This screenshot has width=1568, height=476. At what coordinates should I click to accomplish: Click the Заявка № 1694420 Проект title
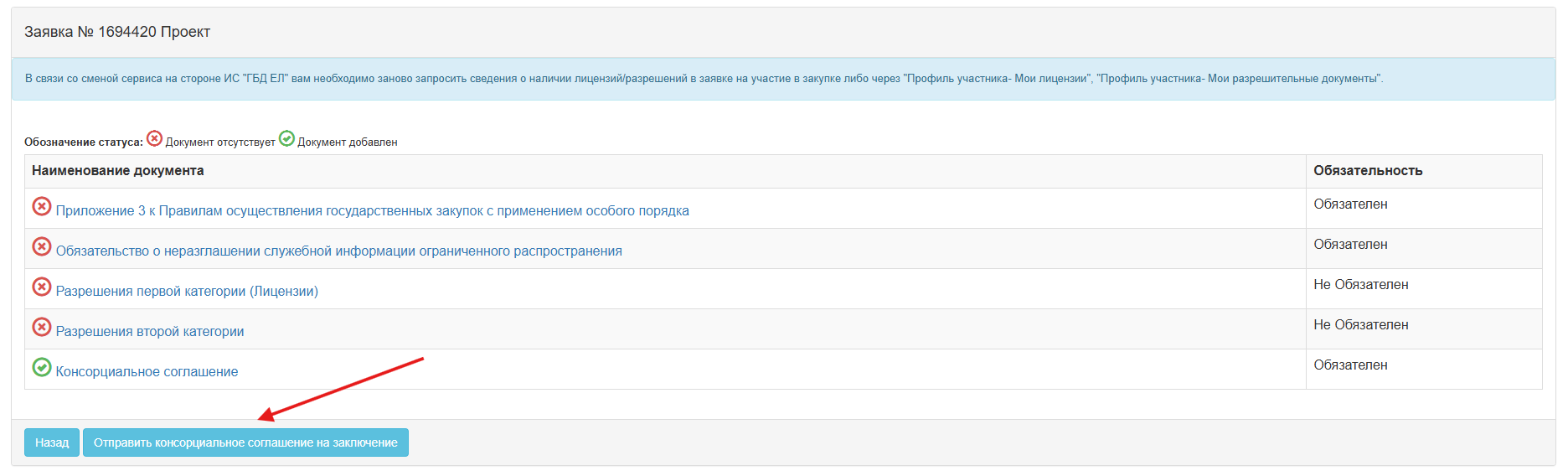(117, 32)
